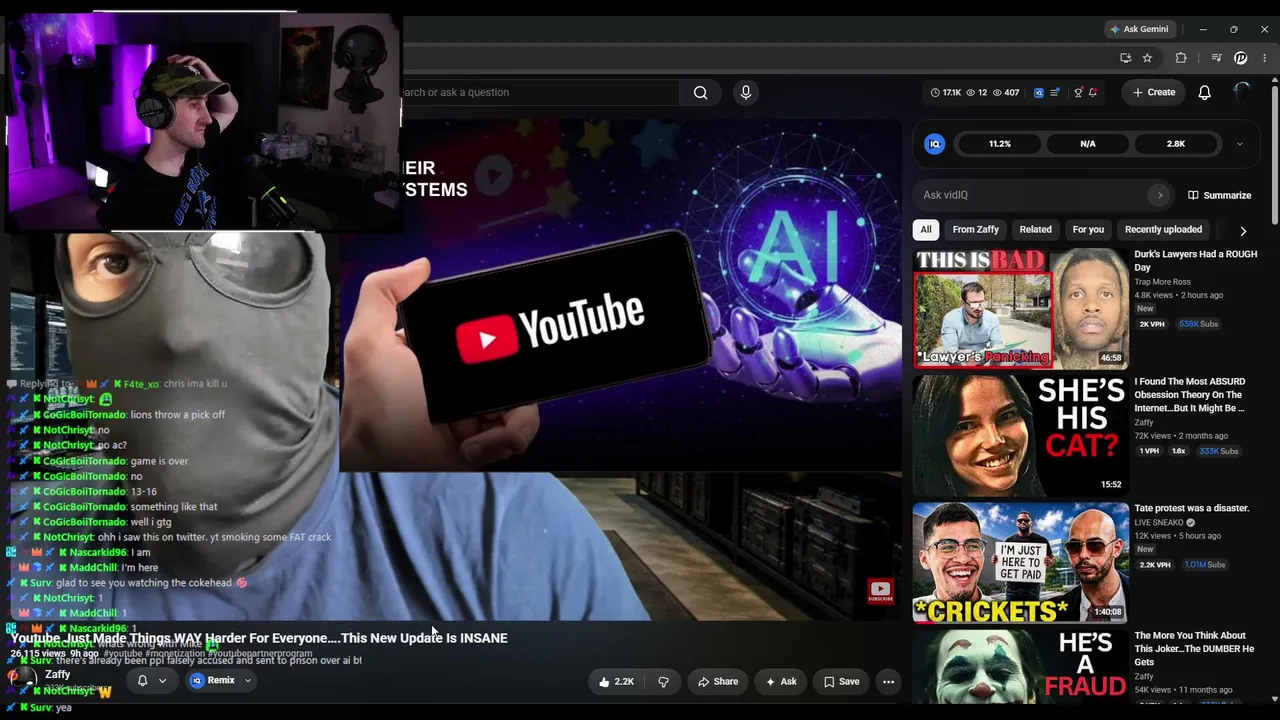Click the '333K Subs' vidIQ stat

1219,451
